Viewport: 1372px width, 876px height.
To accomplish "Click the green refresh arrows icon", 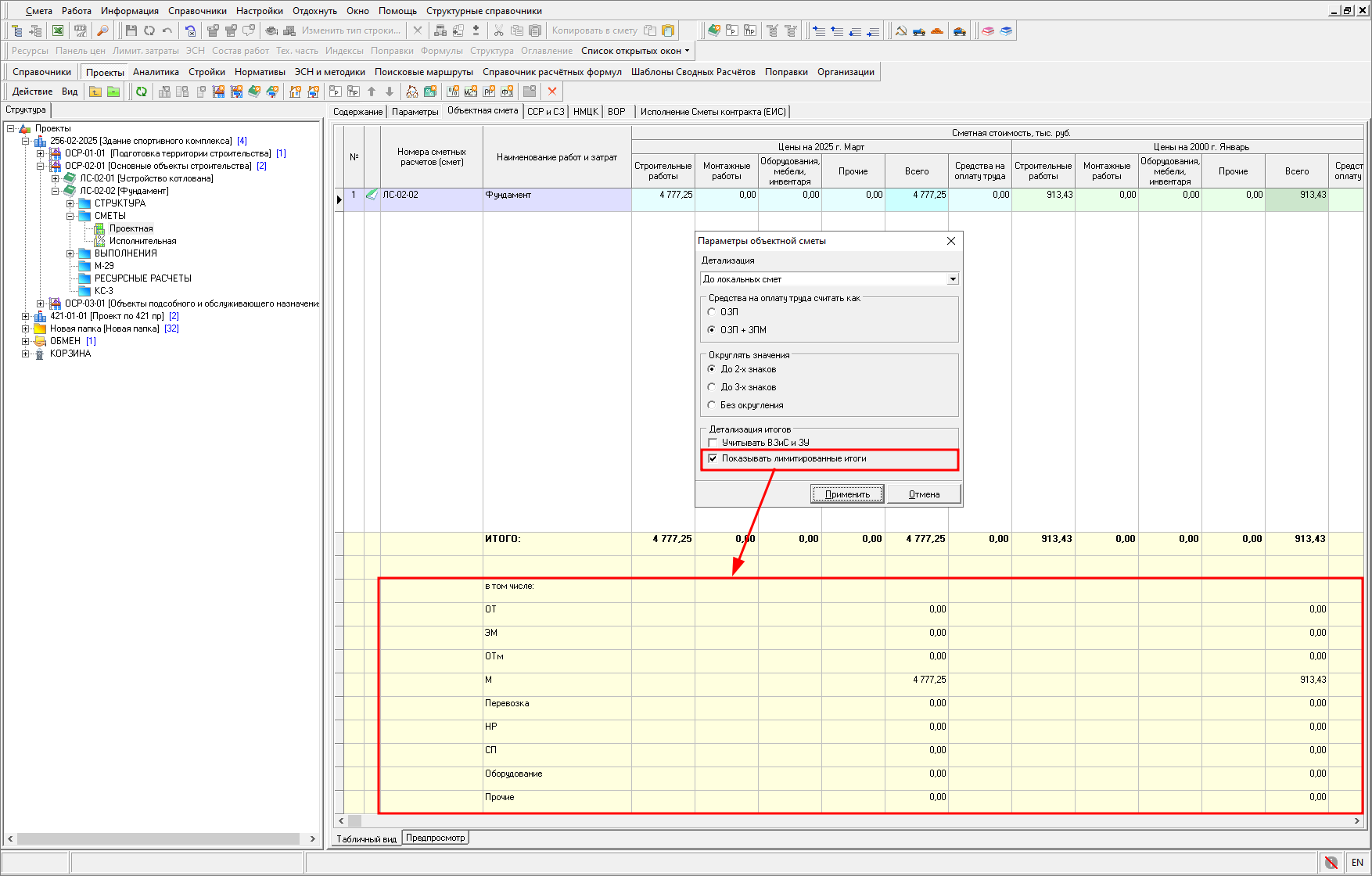I will click(x=142, y=92).
